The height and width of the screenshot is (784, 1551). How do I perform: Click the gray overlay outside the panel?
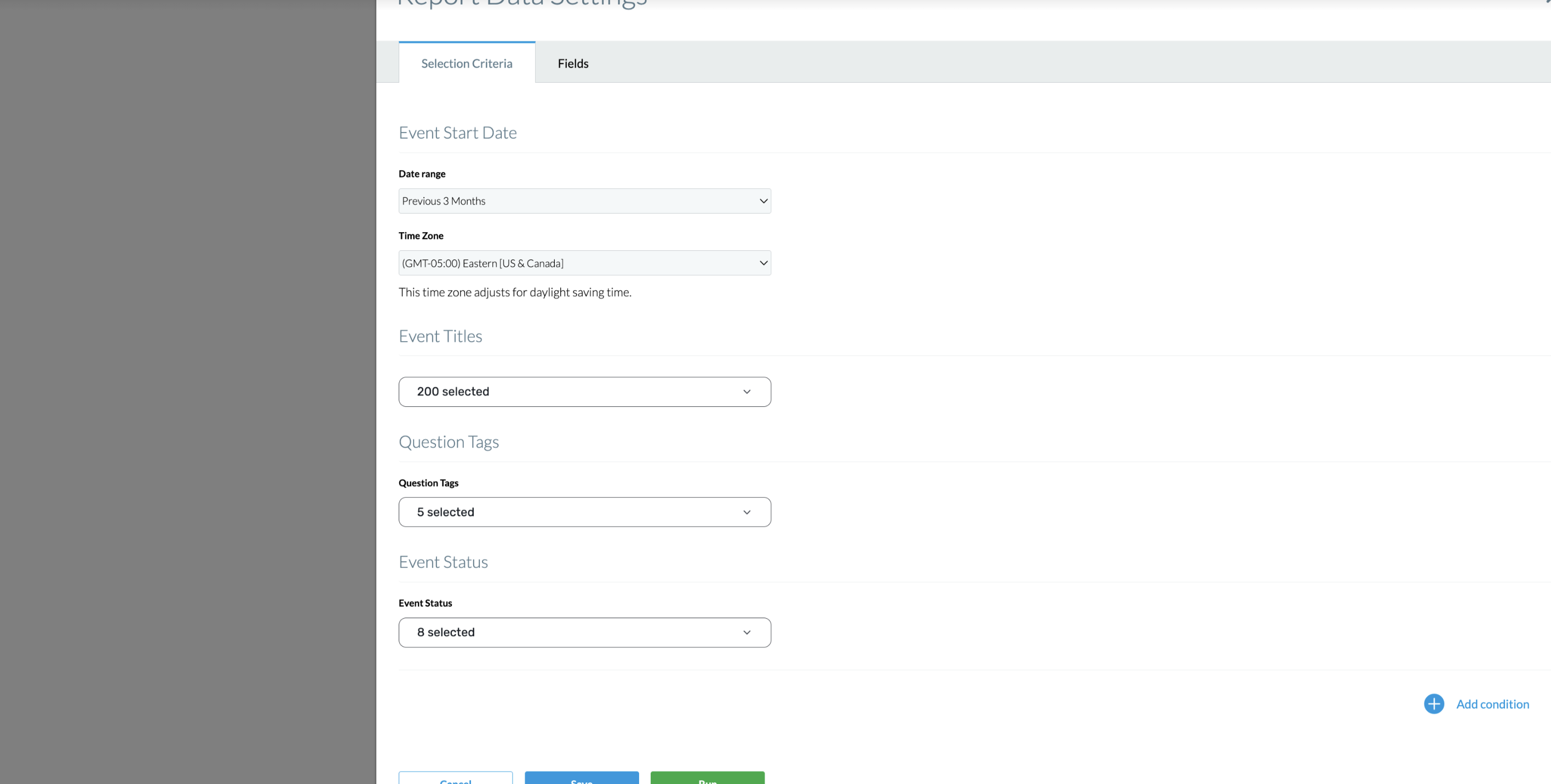tap(187, 391)
